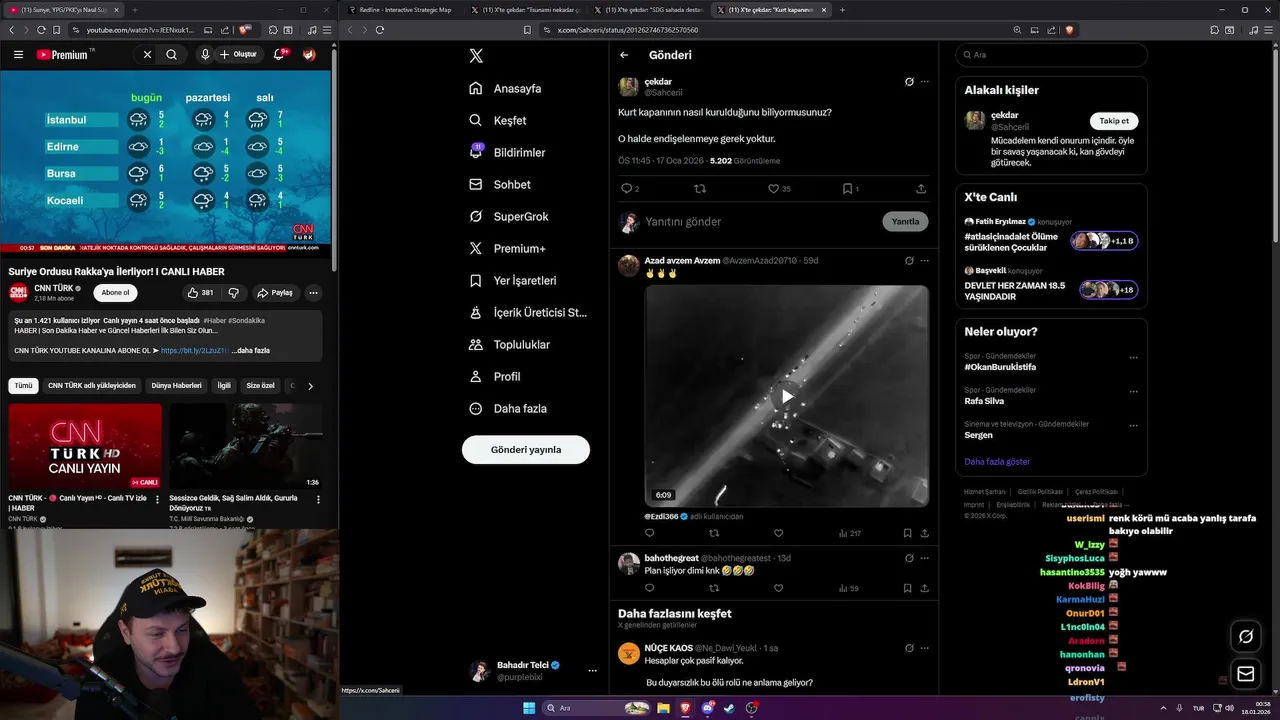Screen dimensions: 1280x720
Task: Open Keşfet (Explore) in the X sidebar
Action: [497, 120]
